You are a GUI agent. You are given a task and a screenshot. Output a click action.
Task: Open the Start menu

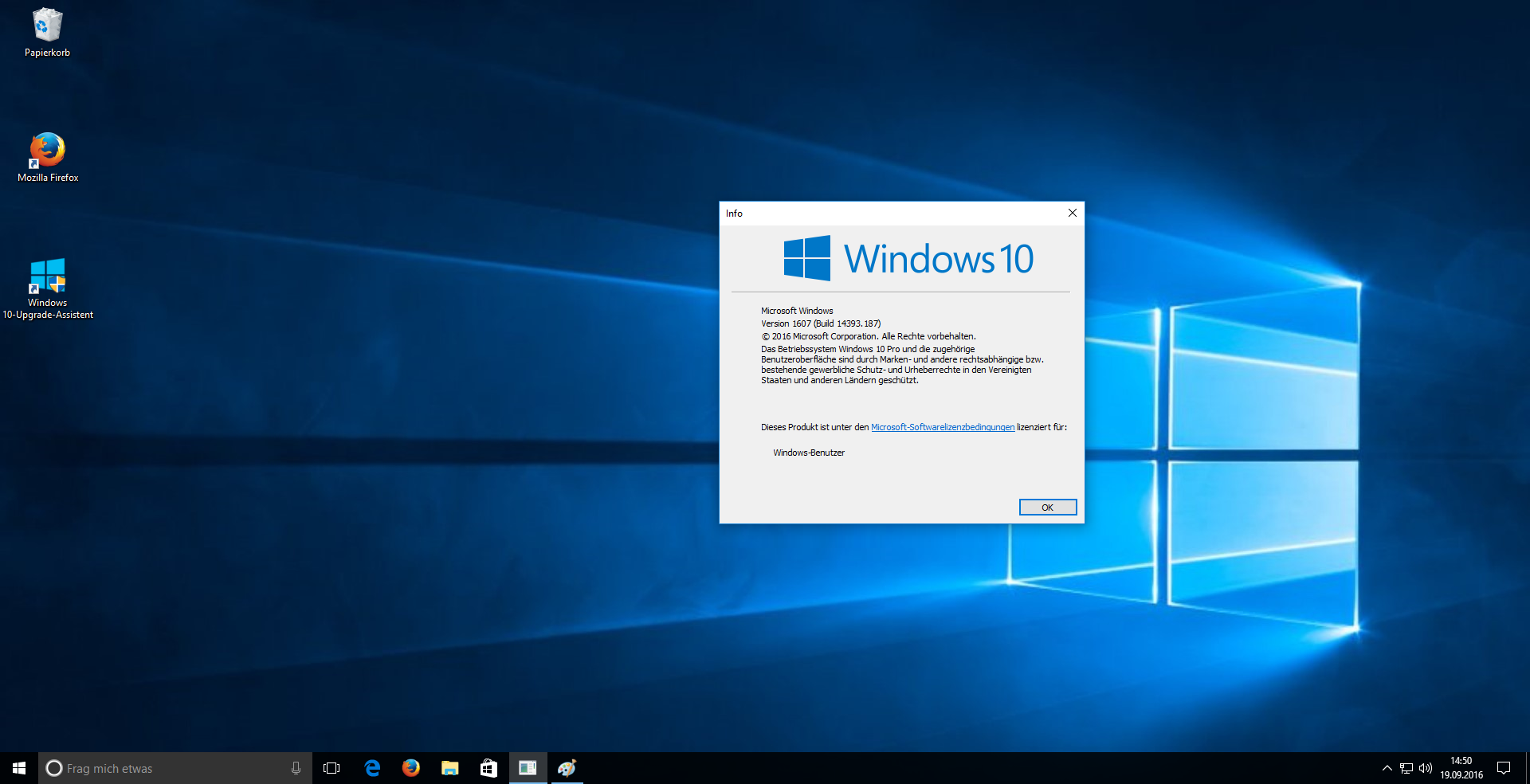click(x=19, y=768)
